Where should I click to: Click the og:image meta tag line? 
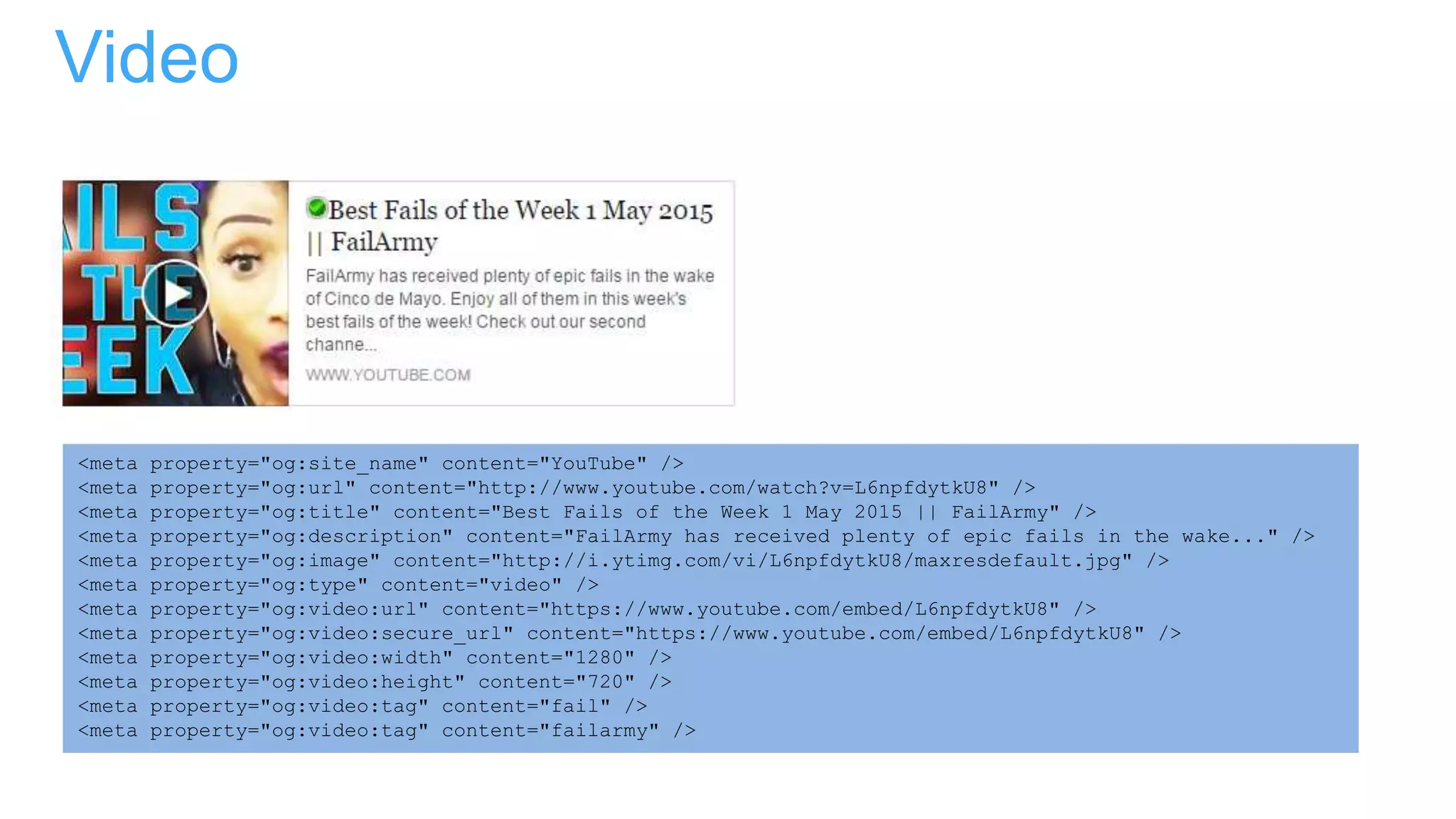[x=623, y=560]
